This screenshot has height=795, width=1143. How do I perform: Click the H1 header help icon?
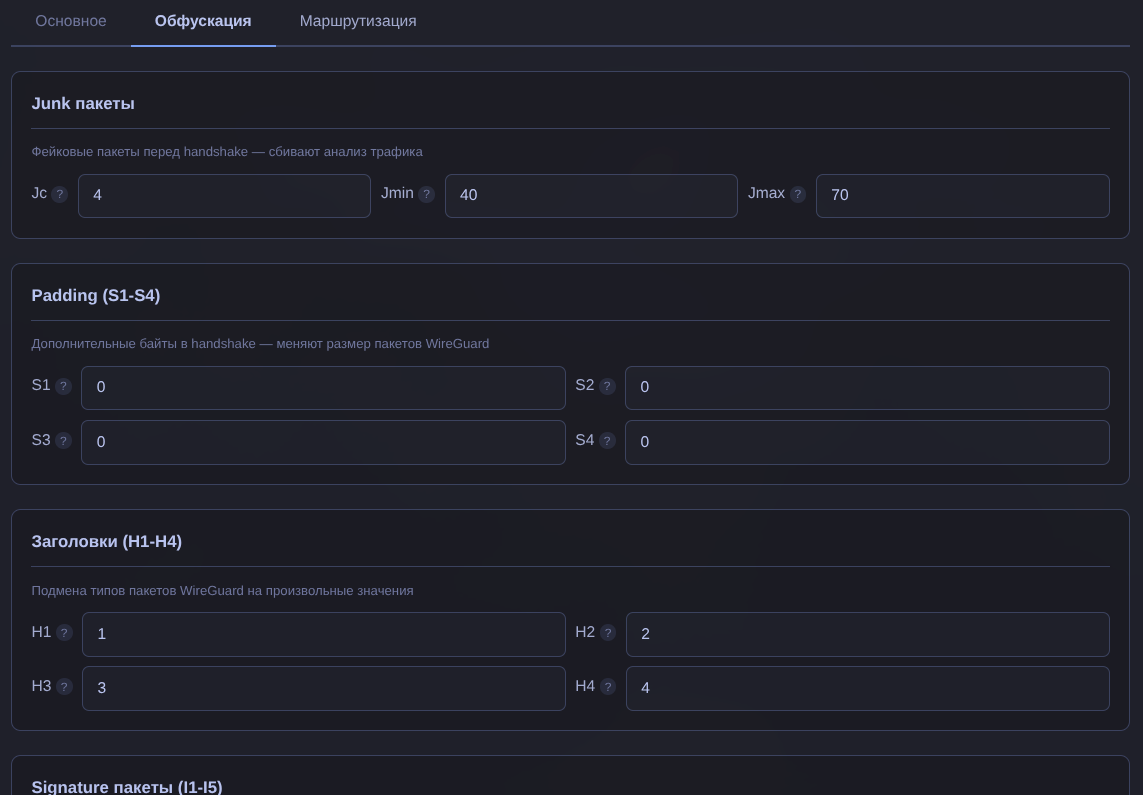point(65,633)
